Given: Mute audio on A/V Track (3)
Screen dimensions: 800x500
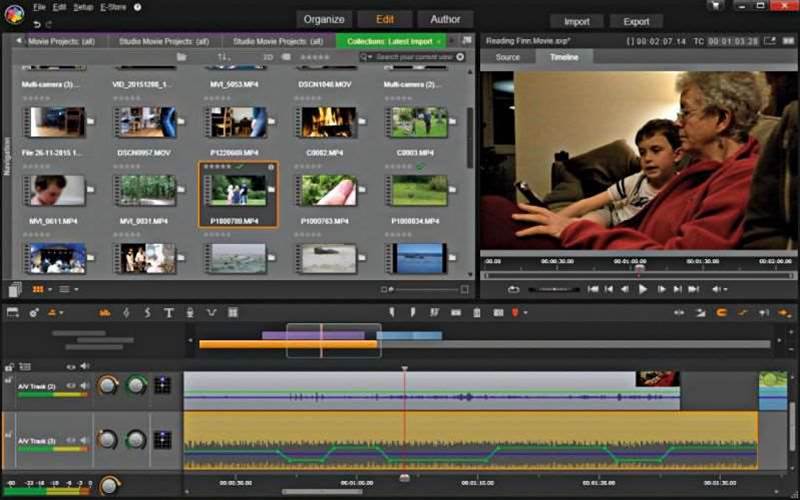Looking at the screenshot, I should point(84,440).
